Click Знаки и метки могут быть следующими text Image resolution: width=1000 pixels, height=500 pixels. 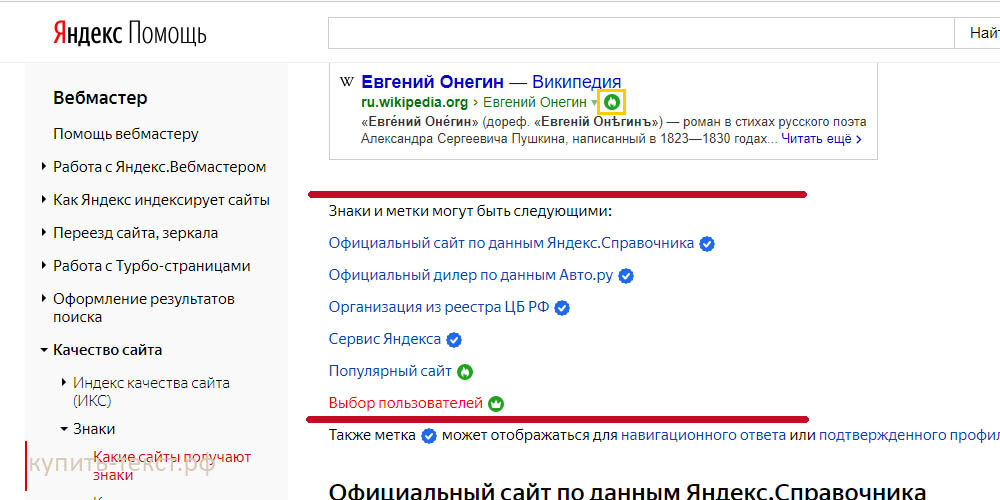pyautogui.click(x=470, y=211)
